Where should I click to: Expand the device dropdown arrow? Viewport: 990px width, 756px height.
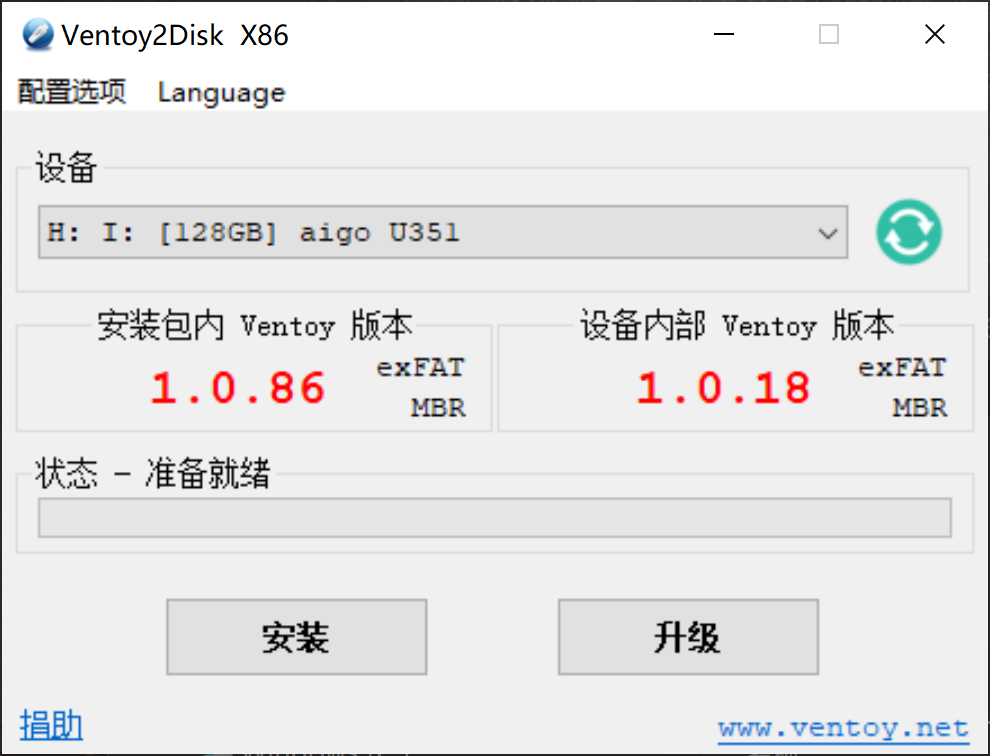pos(827,232)
